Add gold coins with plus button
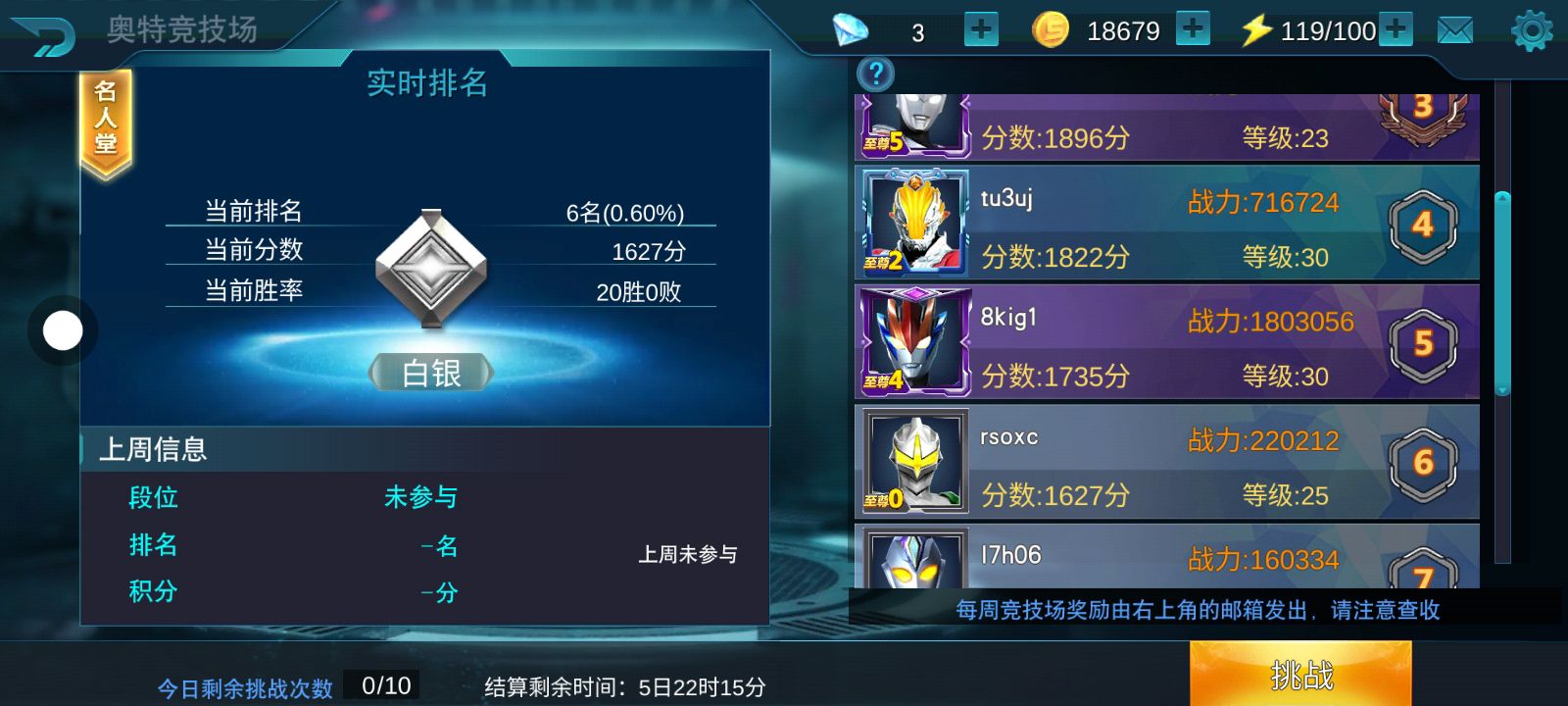Screen dimensions: 1568x706 tap(1193, 28)
